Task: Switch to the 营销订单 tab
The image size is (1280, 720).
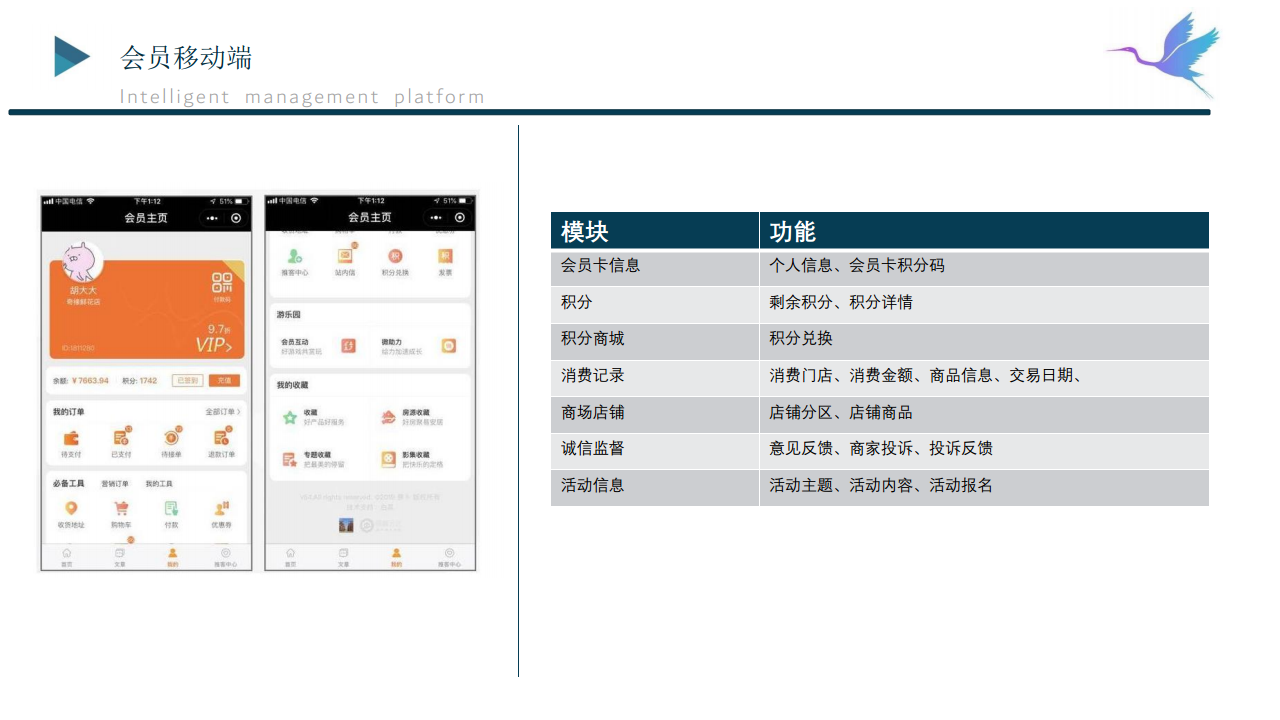Action: [x=115, y=484]
